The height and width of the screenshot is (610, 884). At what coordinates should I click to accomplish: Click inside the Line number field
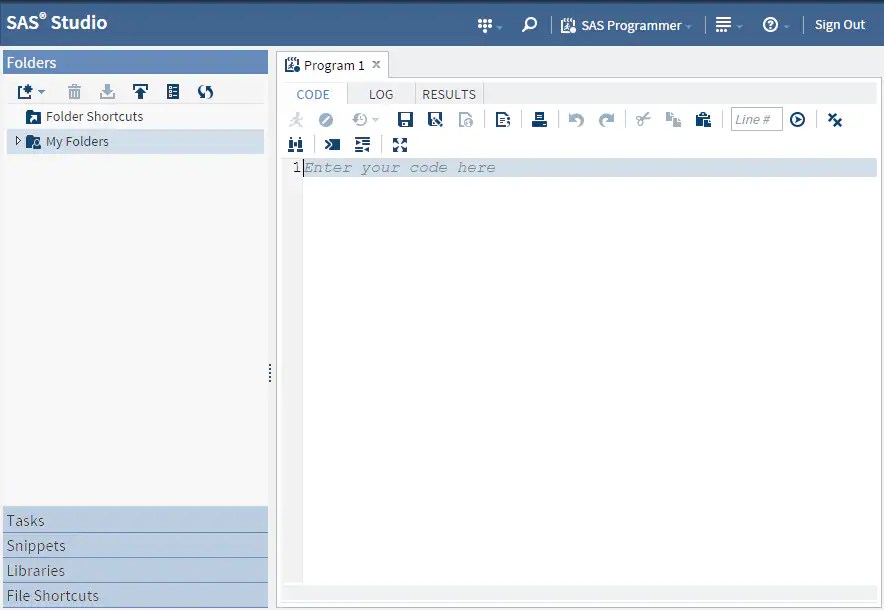pos(756,119)
